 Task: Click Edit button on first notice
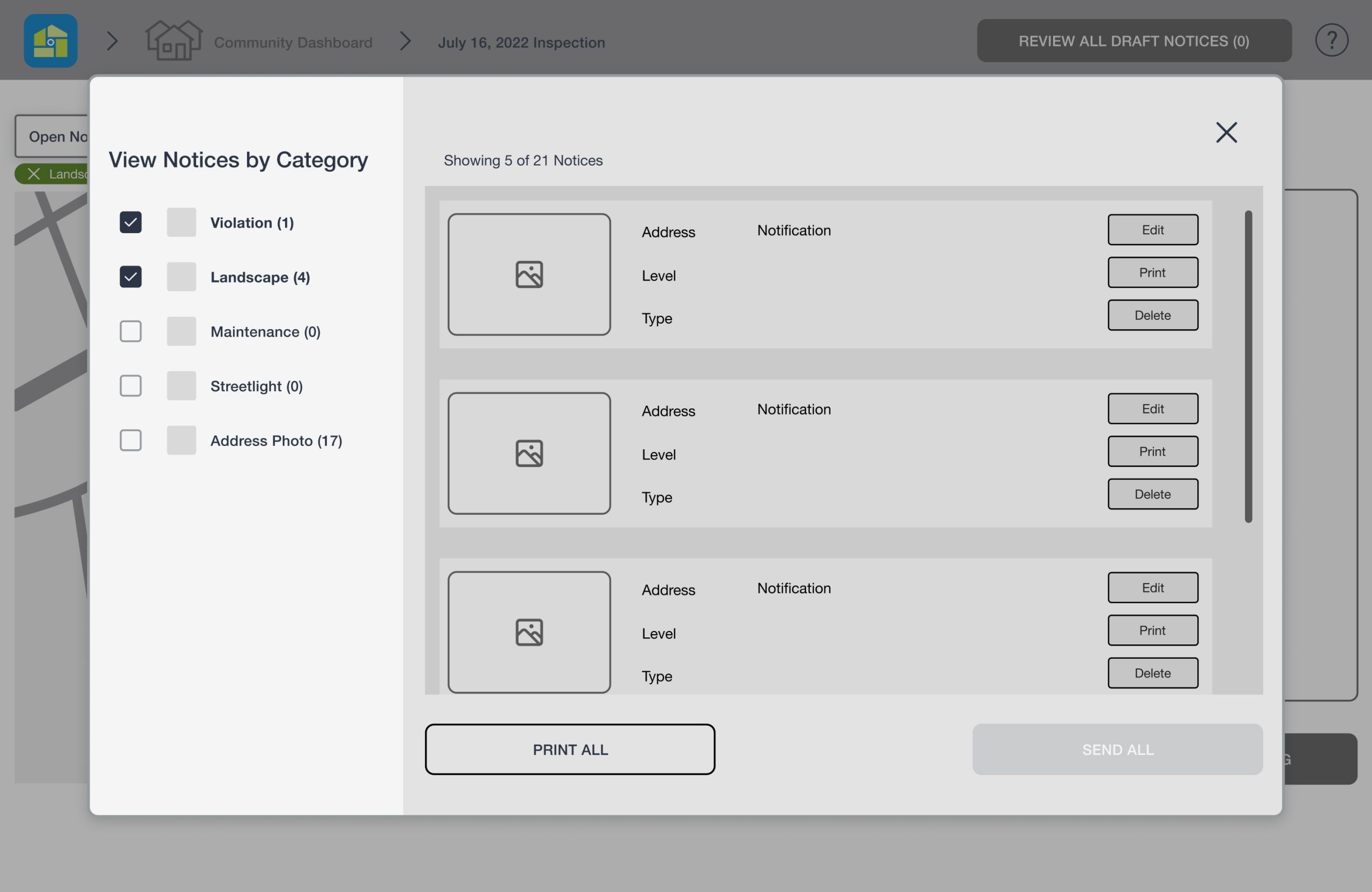point(1152,228)
